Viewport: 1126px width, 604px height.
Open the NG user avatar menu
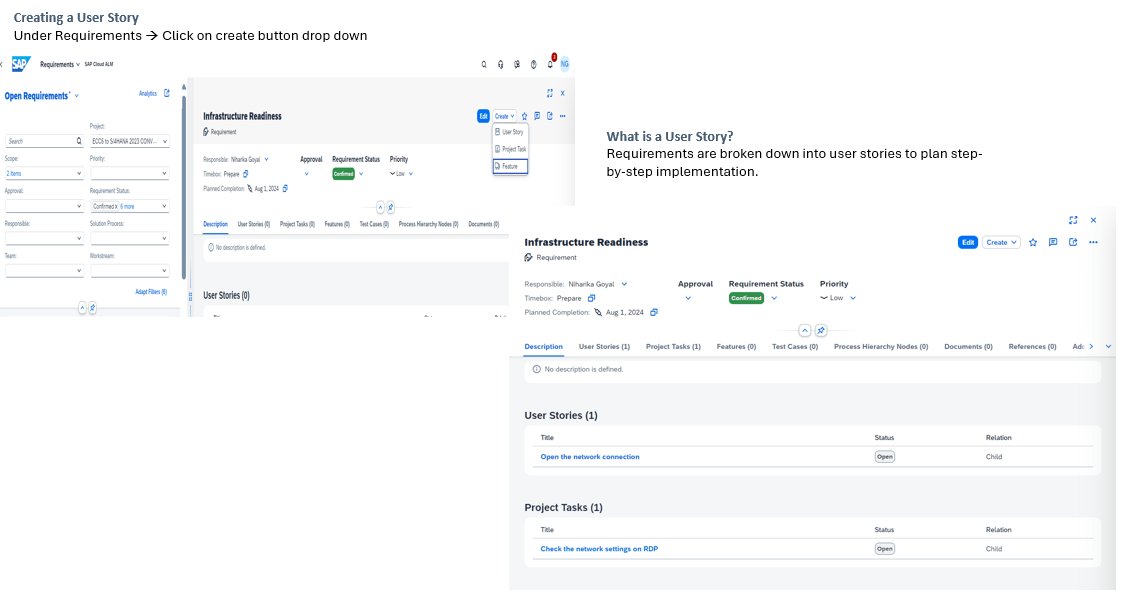click(x=565, y=64)
